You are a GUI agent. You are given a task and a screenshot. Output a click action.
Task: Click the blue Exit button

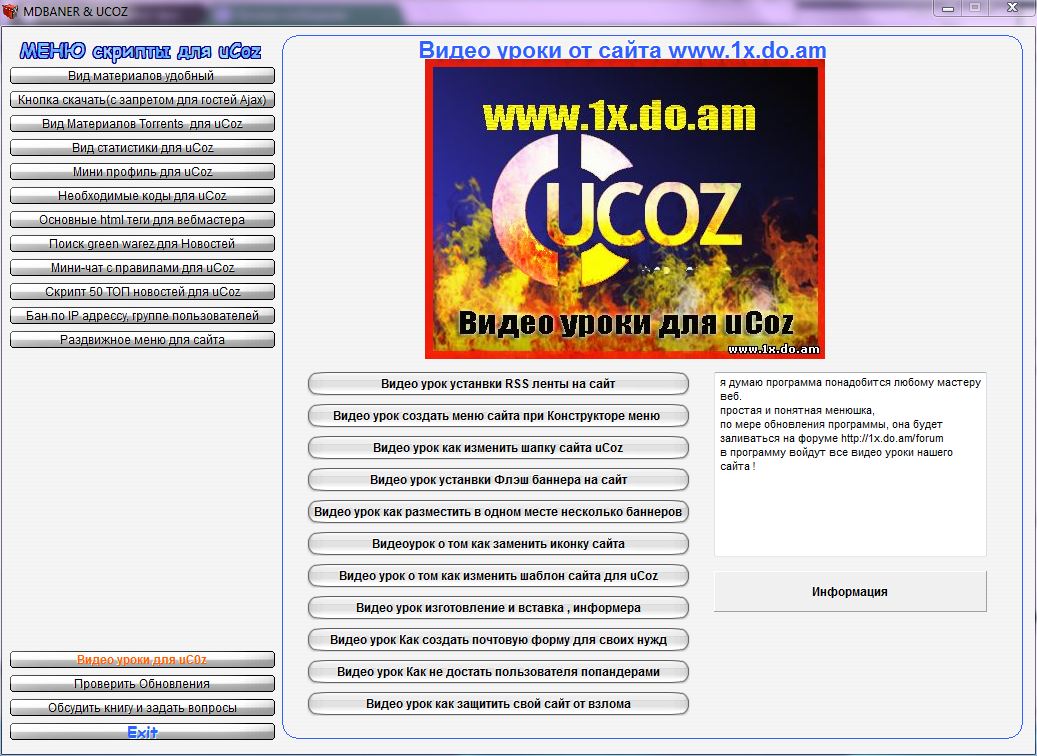[142, 732]
